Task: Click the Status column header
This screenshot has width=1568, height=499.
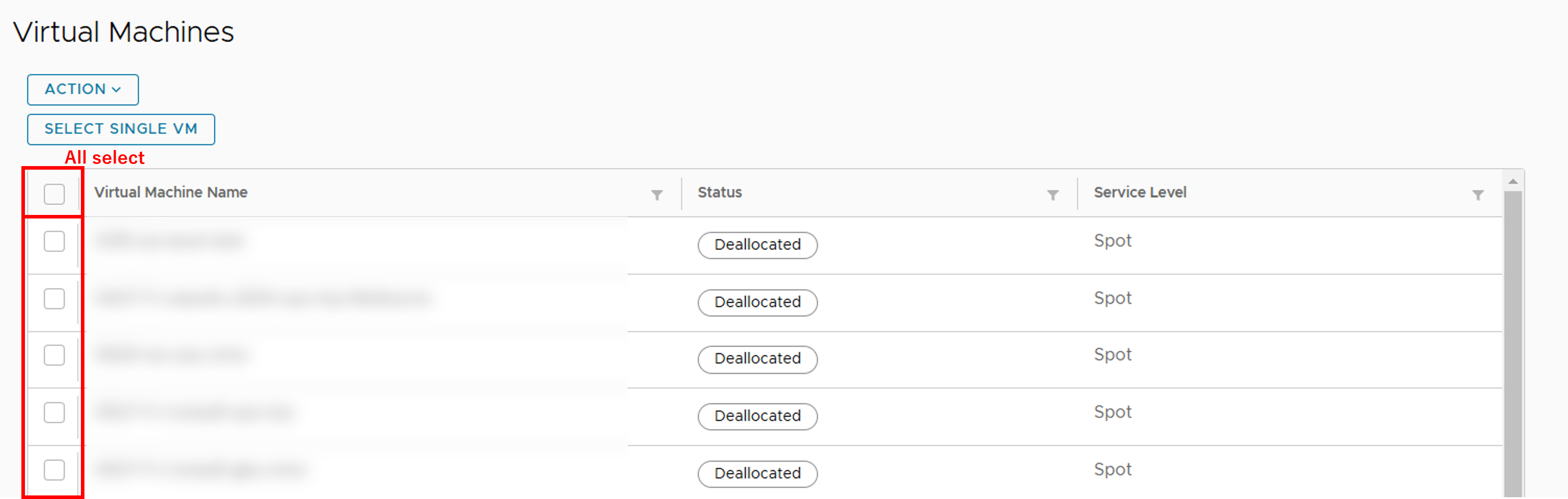Action: pyautogui.click(x=719, y=192)
